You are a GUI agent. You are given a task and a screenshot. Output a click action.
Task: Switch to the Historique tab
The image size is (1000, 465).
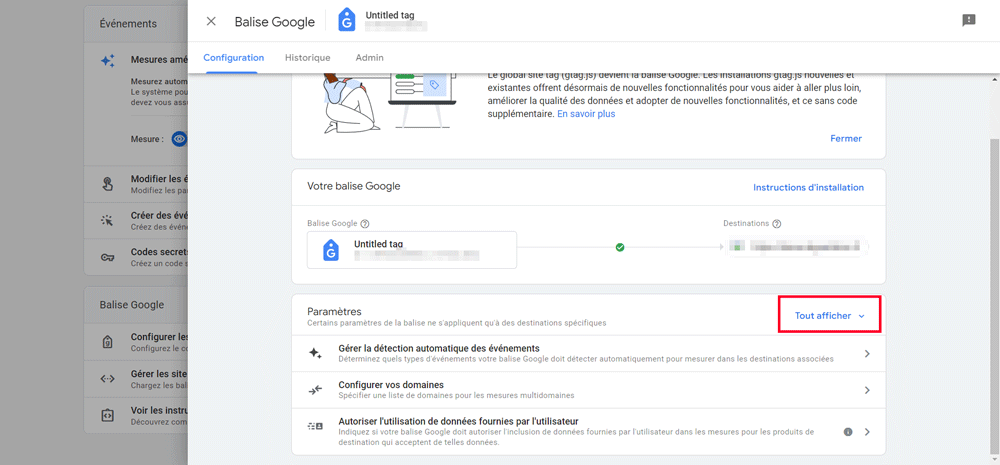308,57
